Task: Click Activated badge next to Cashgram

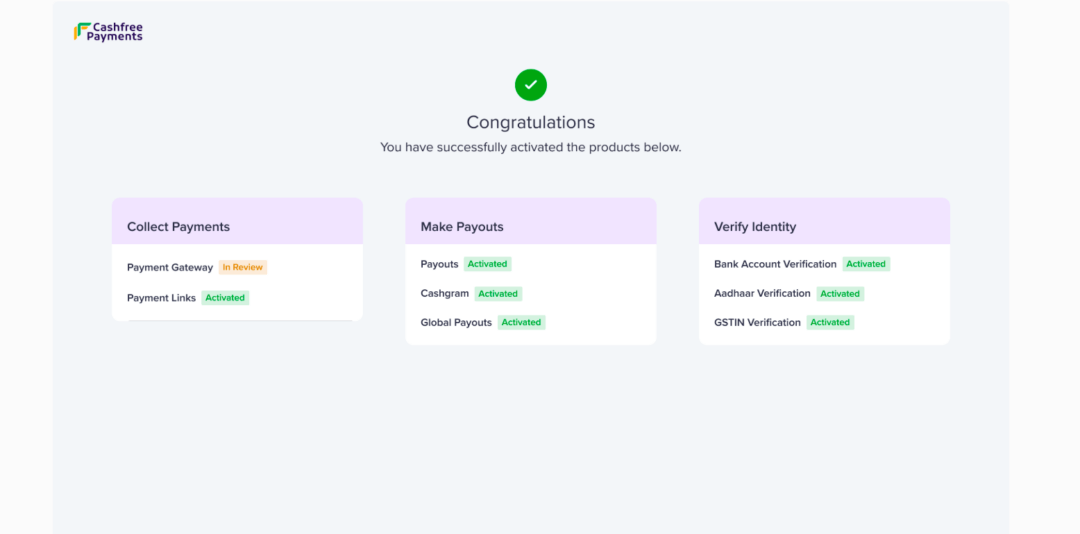Action: tap(498, 294)
